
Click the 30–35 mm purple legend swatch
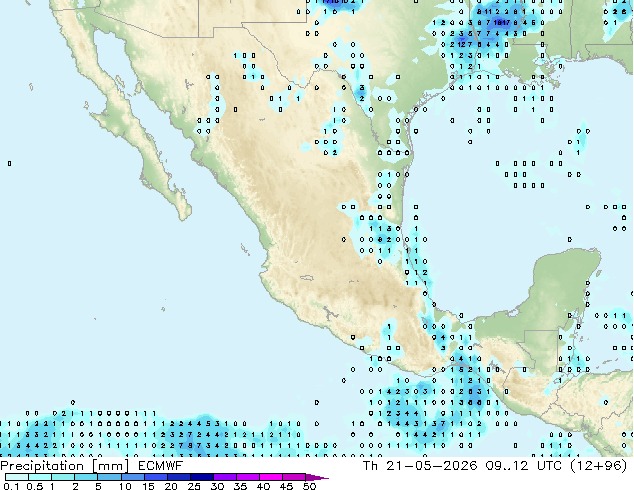coord(224,477)
